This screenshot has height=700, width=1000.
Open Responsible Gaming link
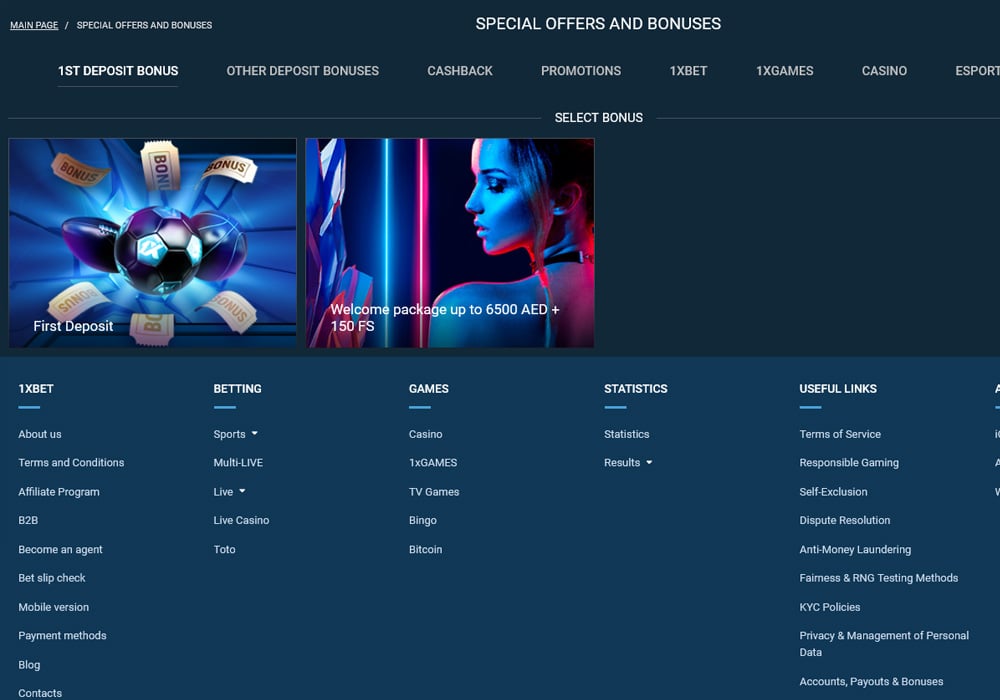[x=849, y=463]
